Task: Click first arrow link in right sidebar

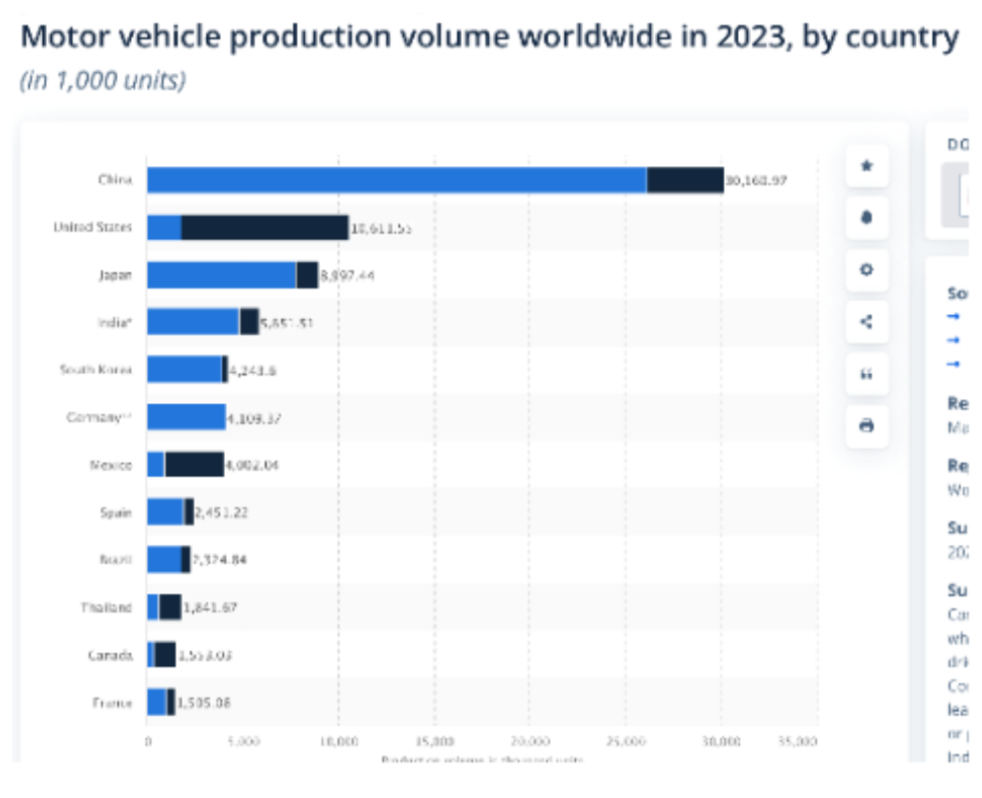Action: click(953, 316)
